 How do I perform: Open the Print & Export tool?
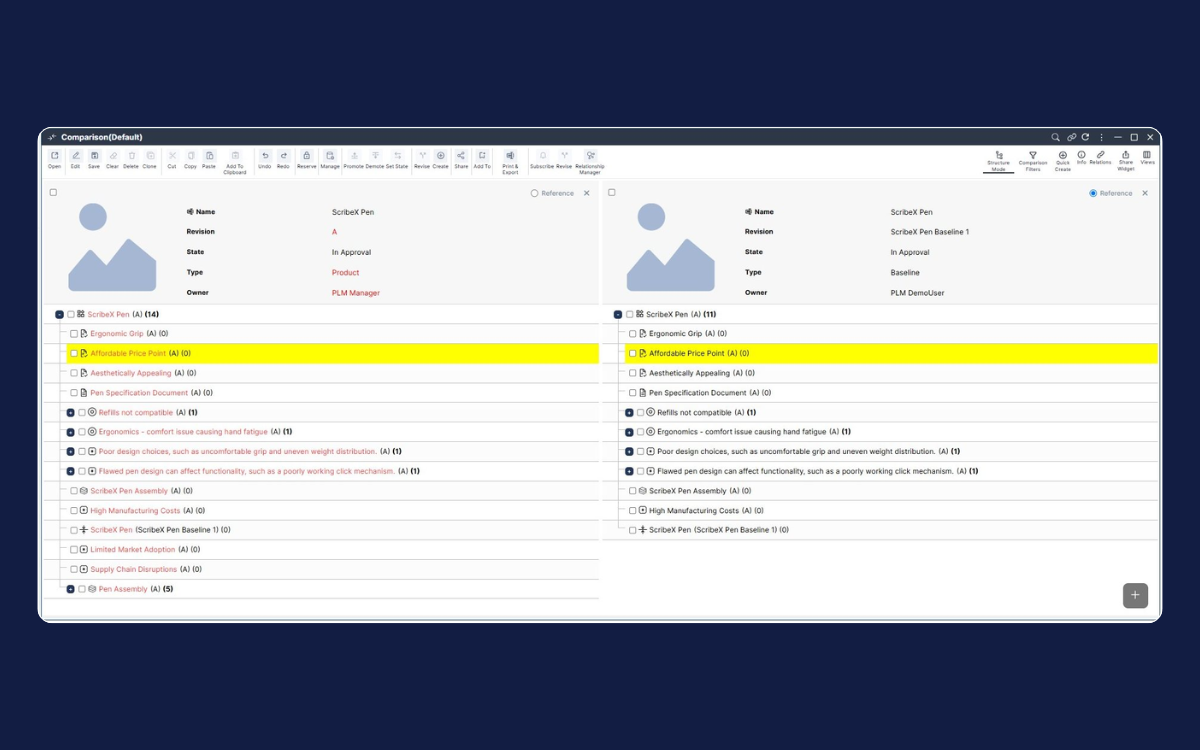510,156
